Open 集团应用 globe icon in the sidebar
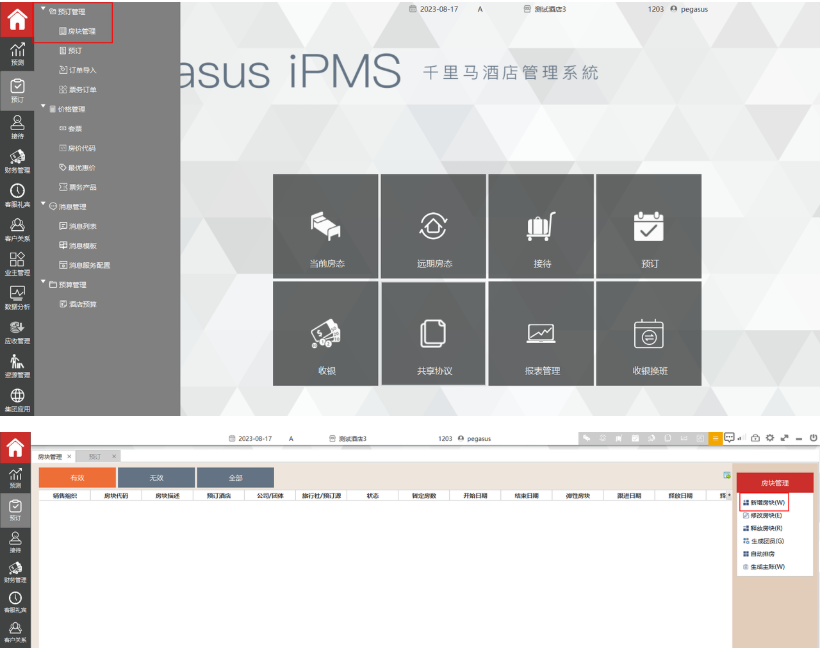 (17, 400)
